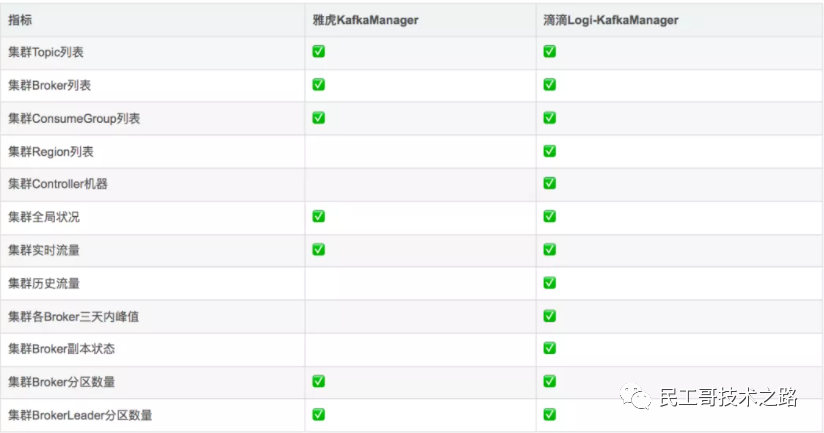Screen dimensions: 824x433
Task: Click the 指标 column header
Action: click(x=20, y=20)
